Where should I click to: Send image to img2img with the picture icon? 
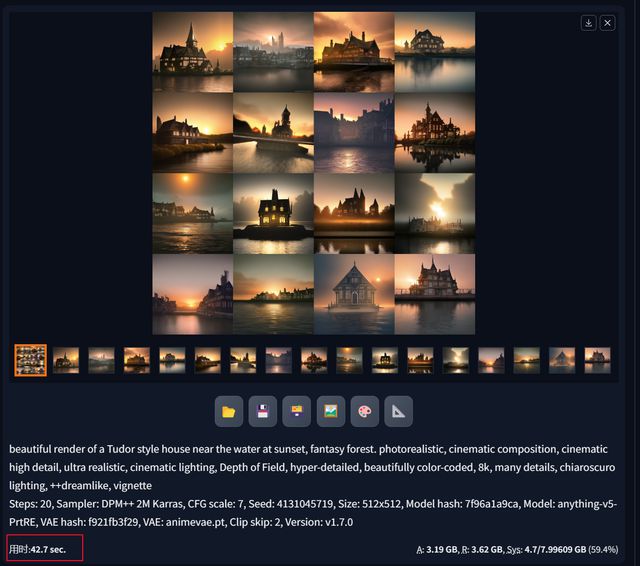coord(331,411)
